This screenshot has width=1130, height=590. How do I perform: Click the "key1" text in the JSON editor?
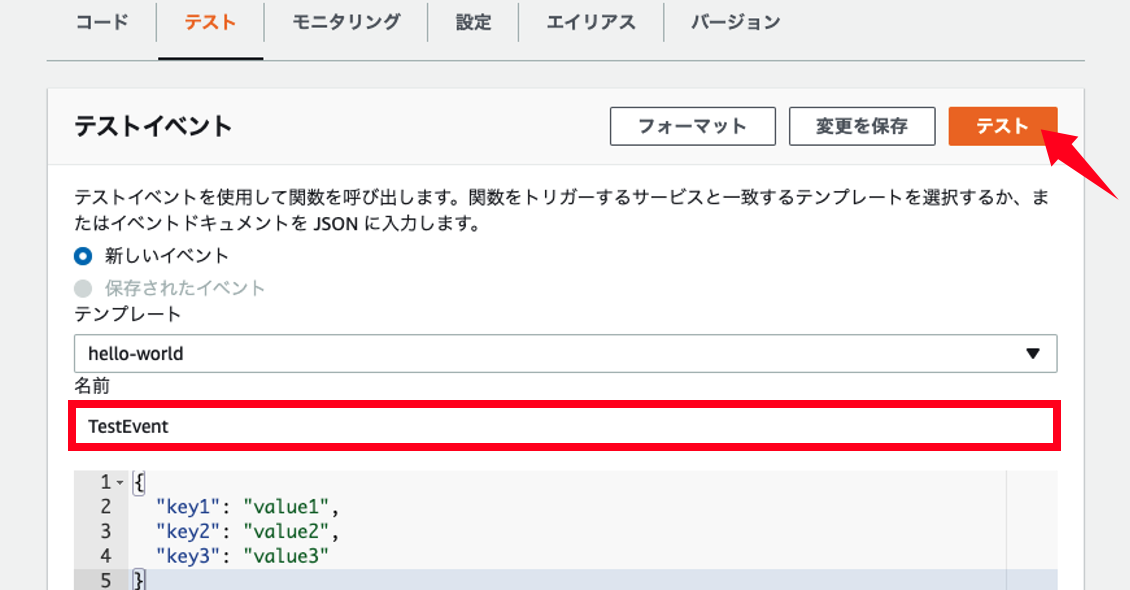click(187, 507)
